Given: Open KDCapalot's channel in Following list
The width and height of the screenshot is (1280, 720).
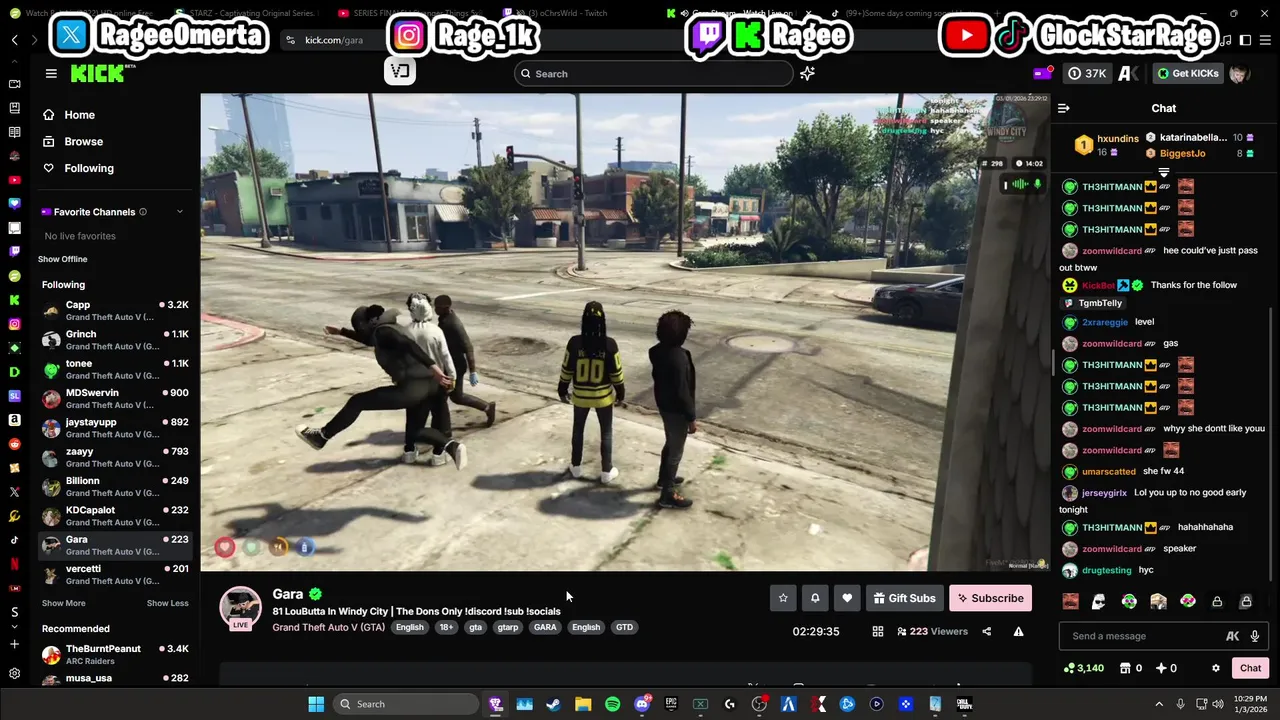Looking at the screenshot, I should [115, 516].
